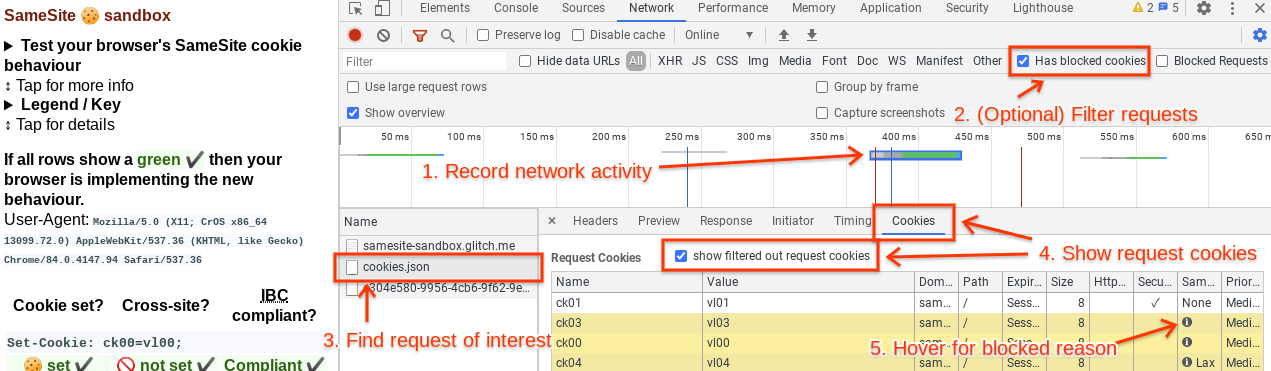The width and height of the screenshot is (1271, 371).
Task: Select the Response tab in request details
Action: coord(726,221)
